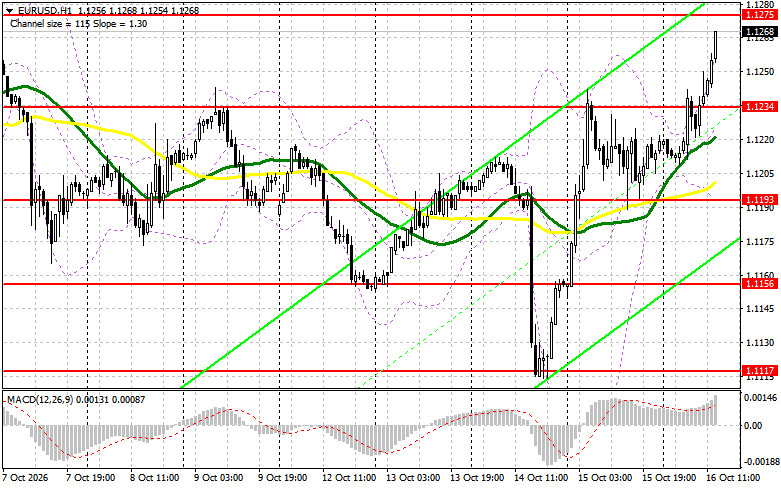Select the 1.1234 red price level label
781x489 pixels.
pos(760,107)
